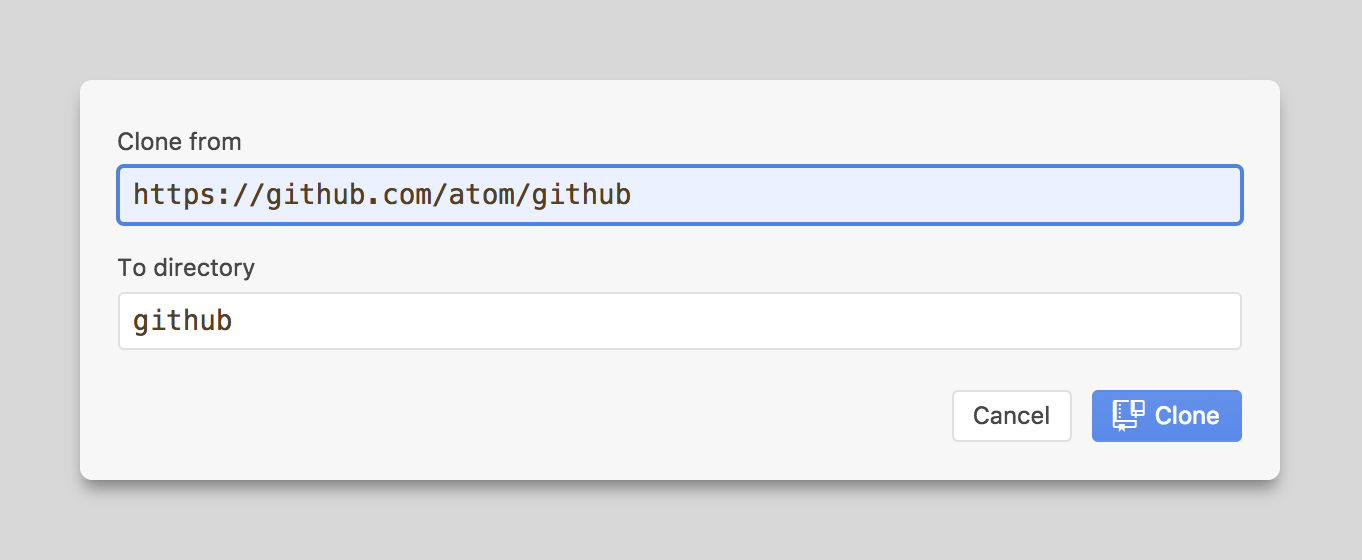Click the trailing "github" repo name in URL
The width and height of the screenshot is (1362, 560).
pos(581,195)
